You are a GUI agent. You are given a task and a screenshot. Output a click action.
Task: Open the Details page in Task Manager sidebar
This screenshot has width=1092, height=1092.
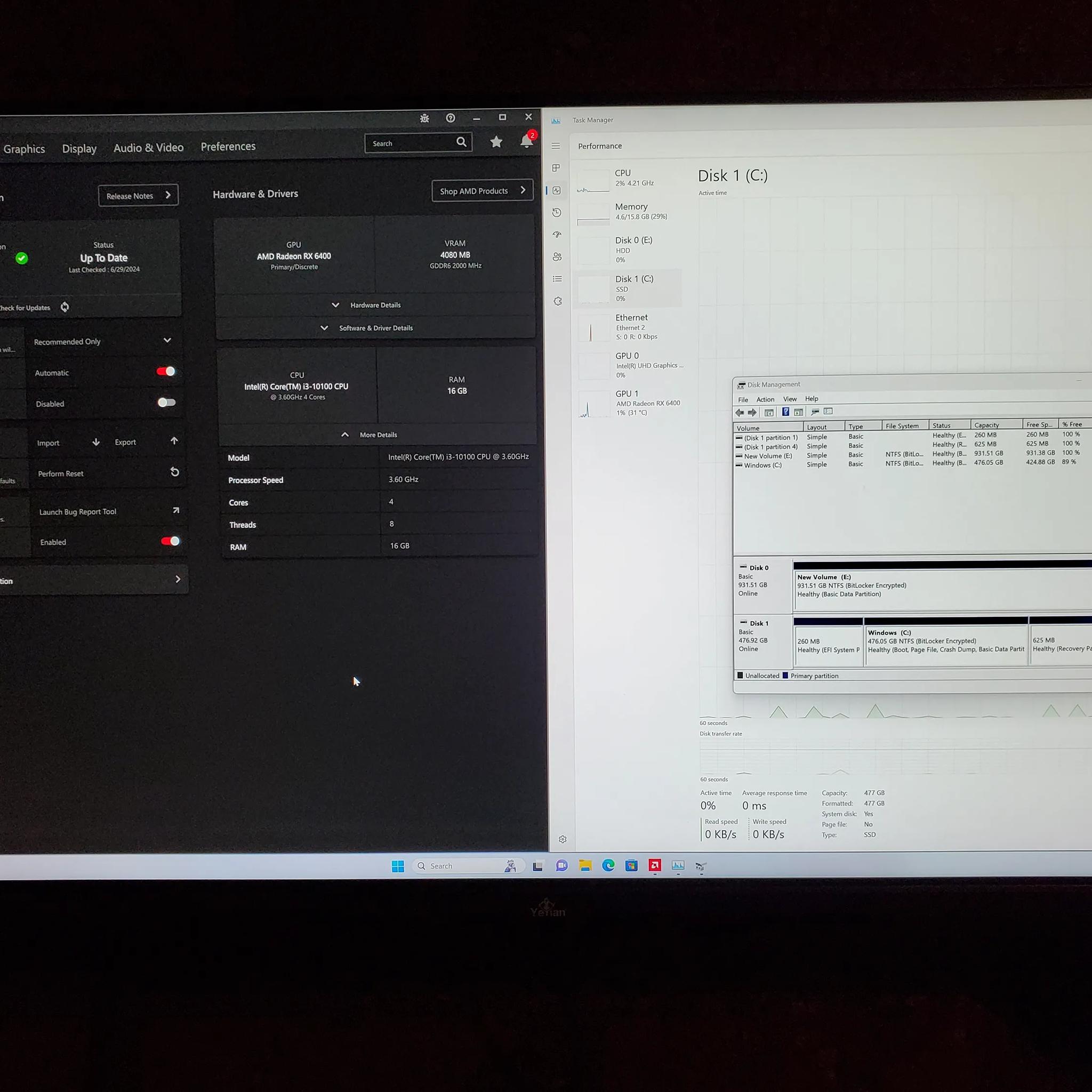(557, 279)
